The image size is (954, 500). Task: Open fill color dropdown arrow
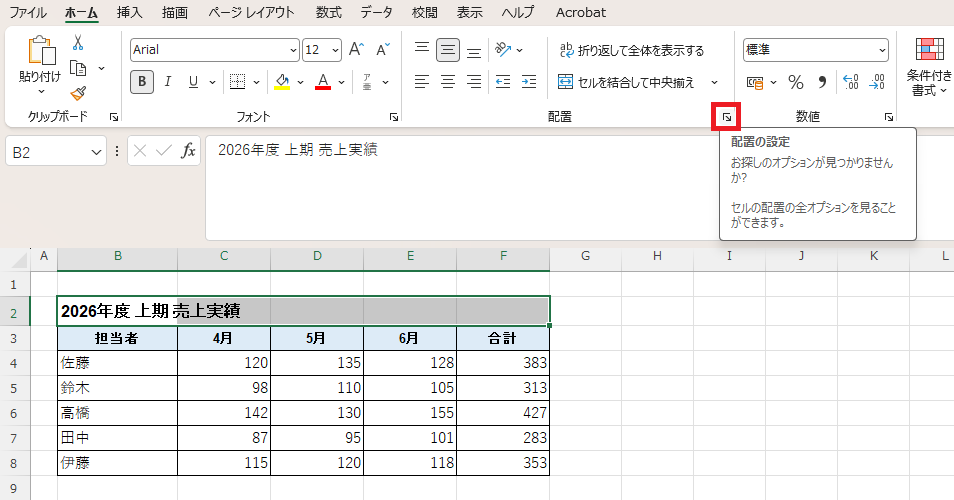click(x=300, y=82)
